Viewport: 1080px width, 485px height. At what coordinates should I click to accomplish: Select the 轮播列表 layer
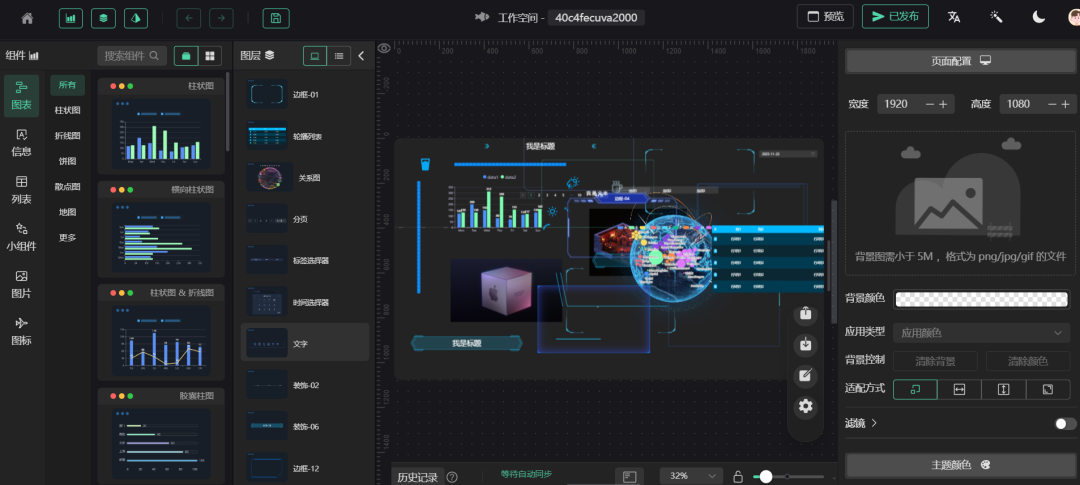(305, 136)
